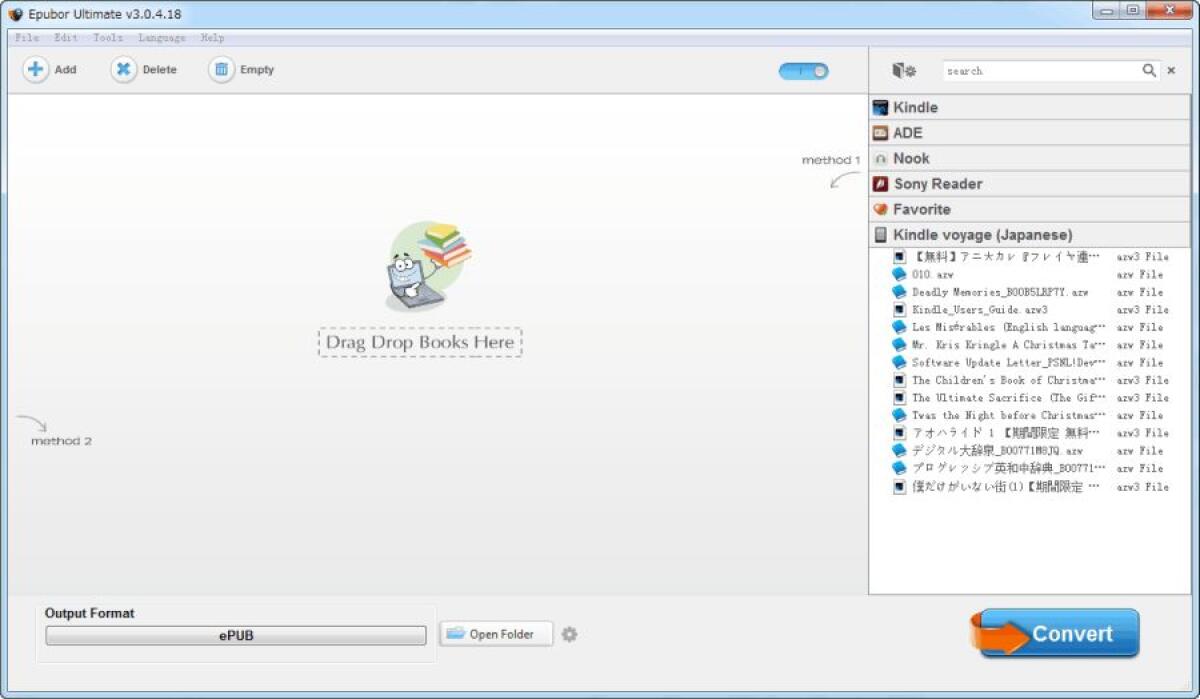Click the Favorite icon in sidebar
This screenshot has height=699, width=1200.
[x=881, y=209]
